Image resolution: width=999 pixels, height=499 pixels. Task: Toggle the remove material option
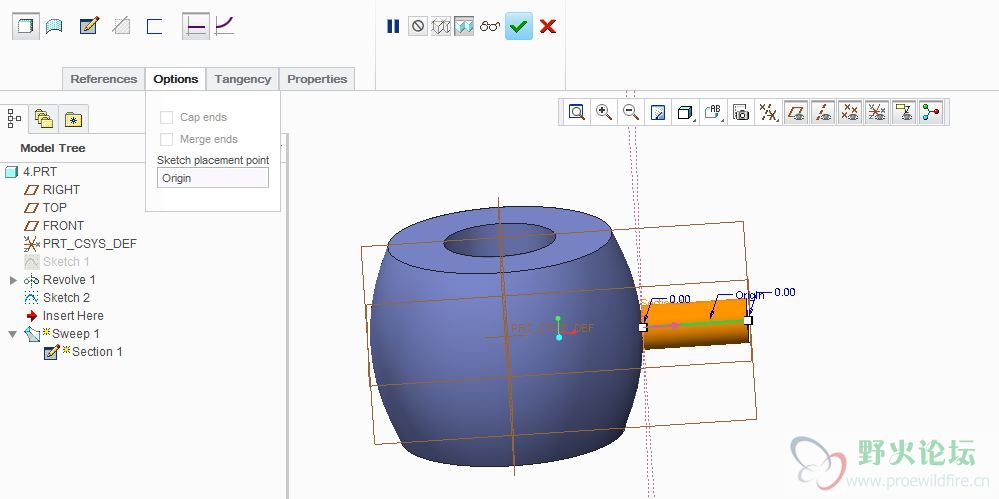click(x=122, y=26)
